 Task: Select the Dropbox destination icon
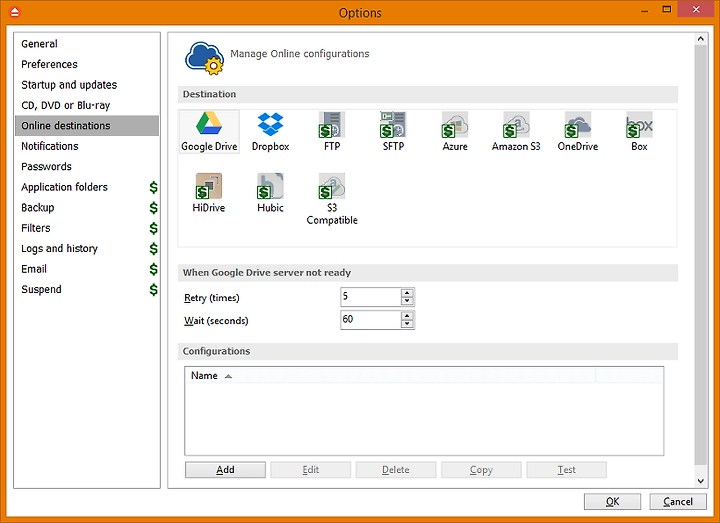coord(270,131)
